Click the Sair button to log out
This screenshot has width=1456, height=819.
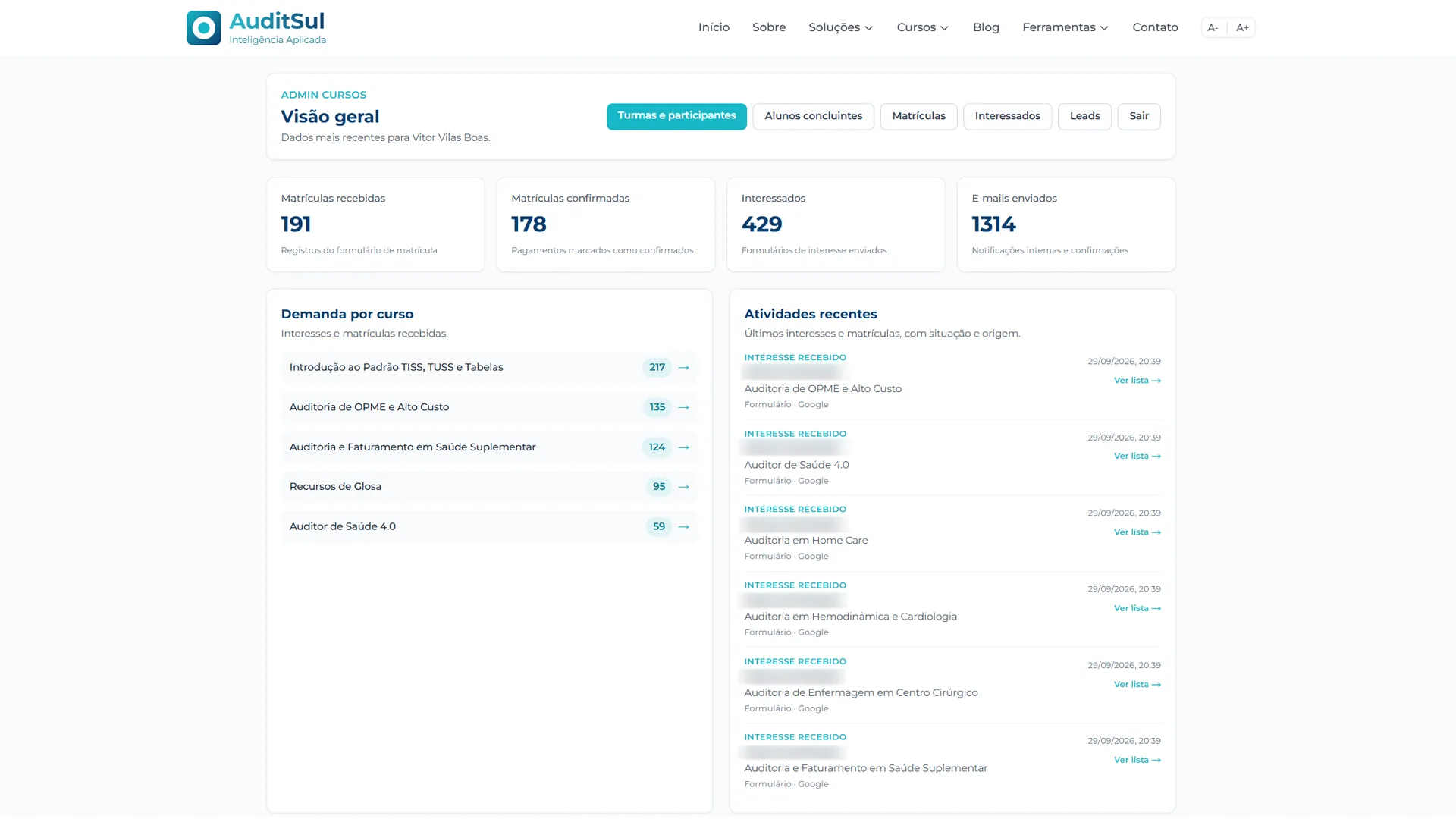click(1138, 116)
